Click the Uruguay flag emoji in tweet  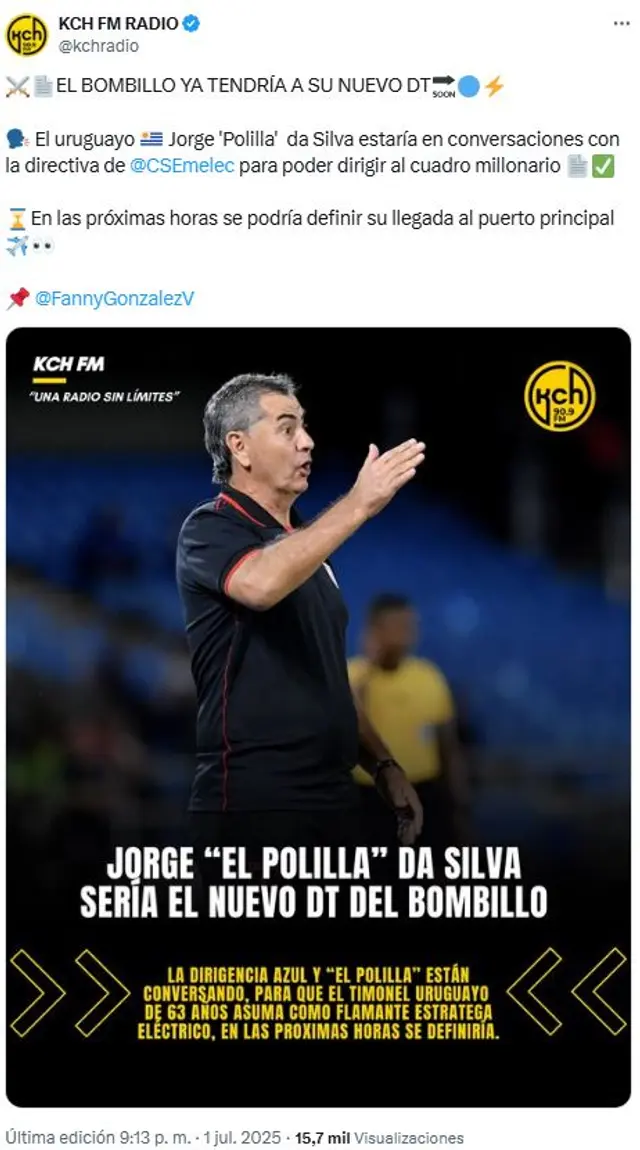pyautogui.click(x=151, y=139)
